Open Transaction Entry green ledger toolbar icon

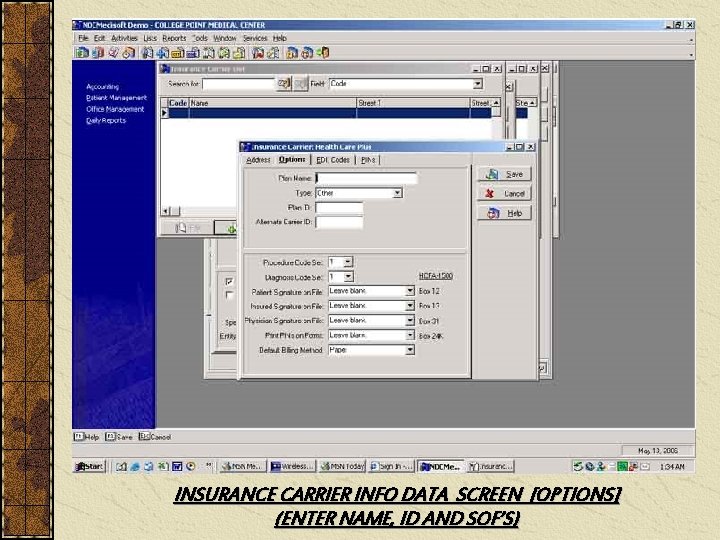point(82,53)
